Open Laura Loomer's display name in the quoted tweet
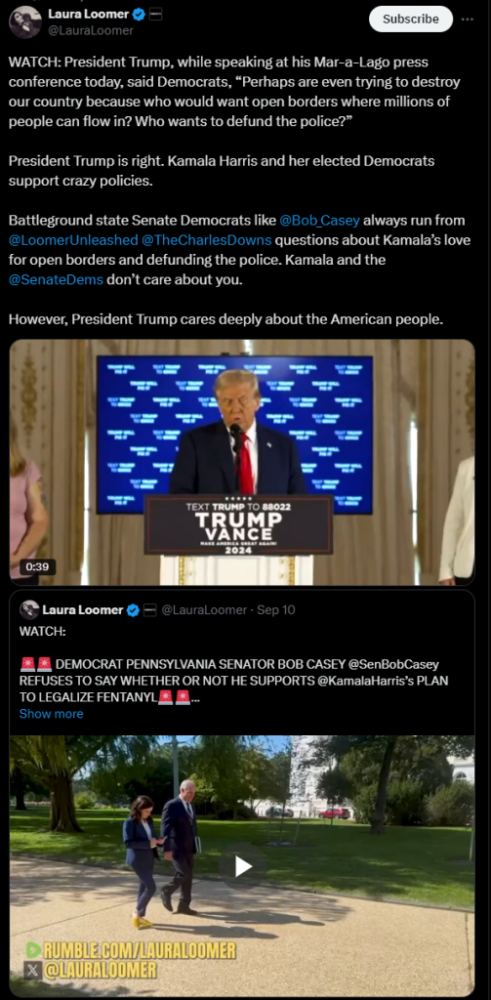This screenshot has height=1000, width=491. [x=82, y=610]
